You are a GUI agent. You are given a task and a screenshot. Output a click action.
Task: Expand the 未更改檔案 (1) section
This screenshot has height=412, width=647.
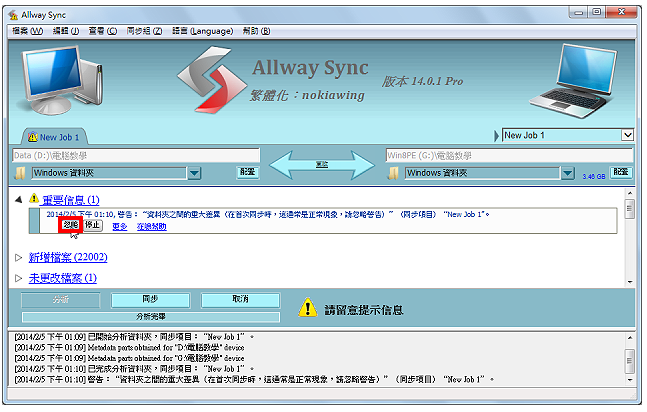[19, 278]
